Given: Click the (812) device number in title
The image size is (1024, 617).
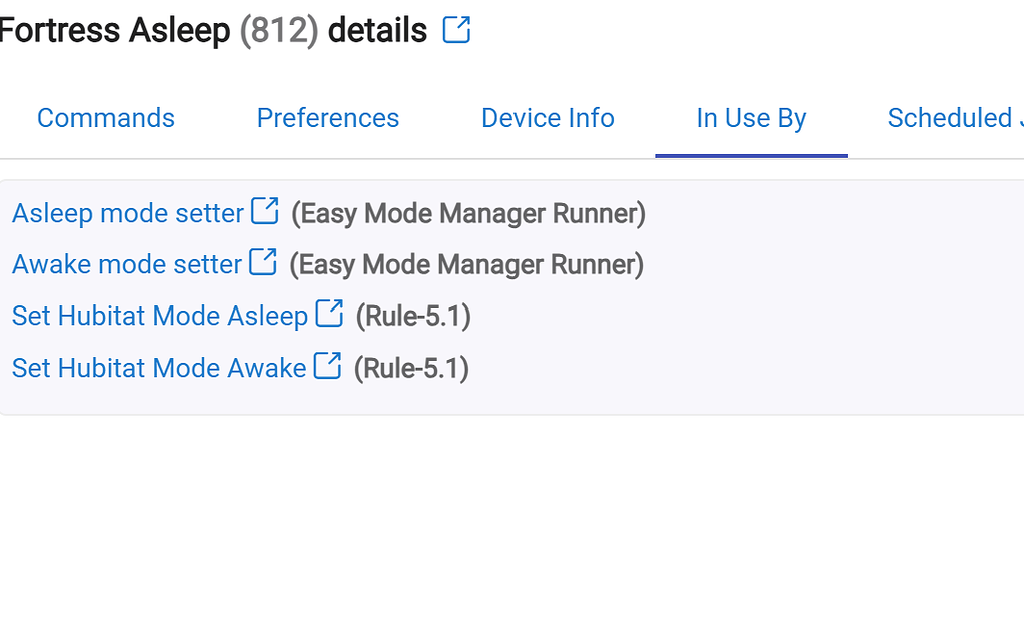Looking at the screenshot, I should pos(274,30).
